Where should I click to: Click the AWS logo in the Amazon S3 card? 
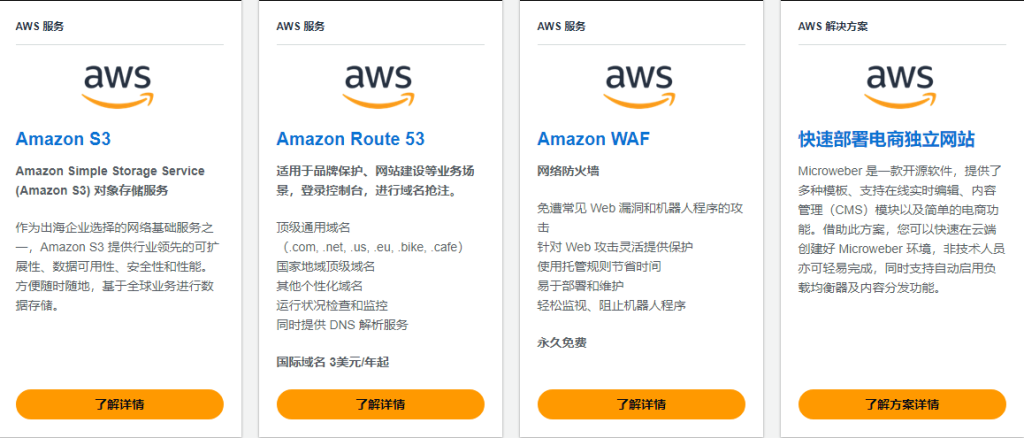[119, 85]
